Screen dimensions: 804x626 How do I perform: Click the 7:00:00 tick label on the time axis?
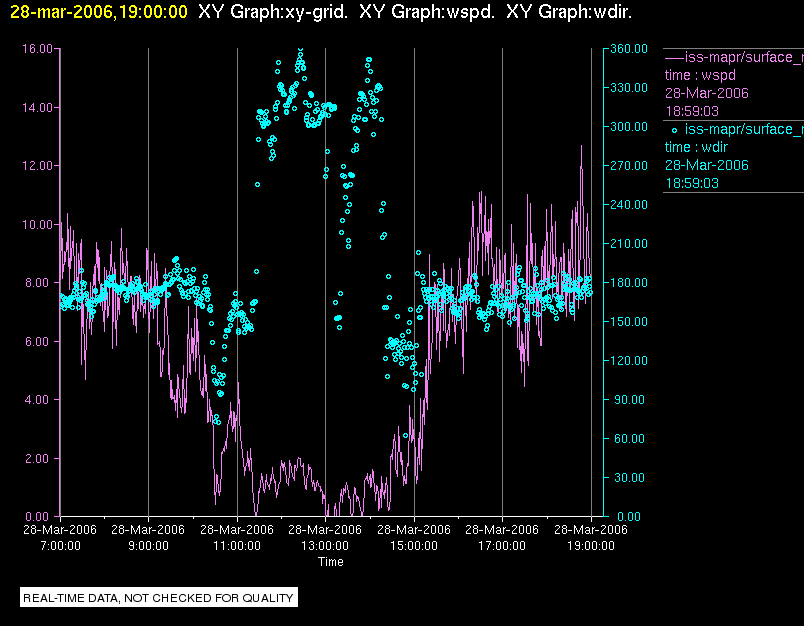coord(60,546)
